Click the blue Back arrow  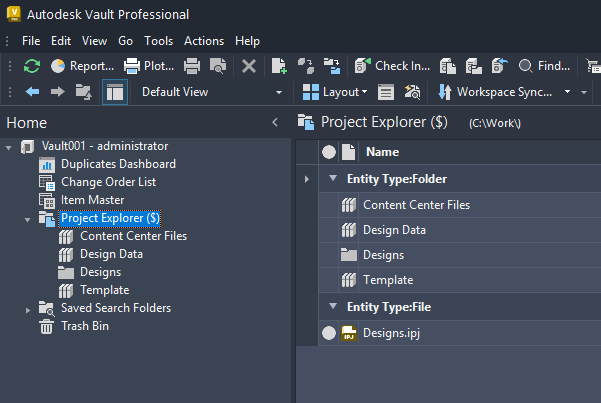pyautogui.click(x=32, y=92)
